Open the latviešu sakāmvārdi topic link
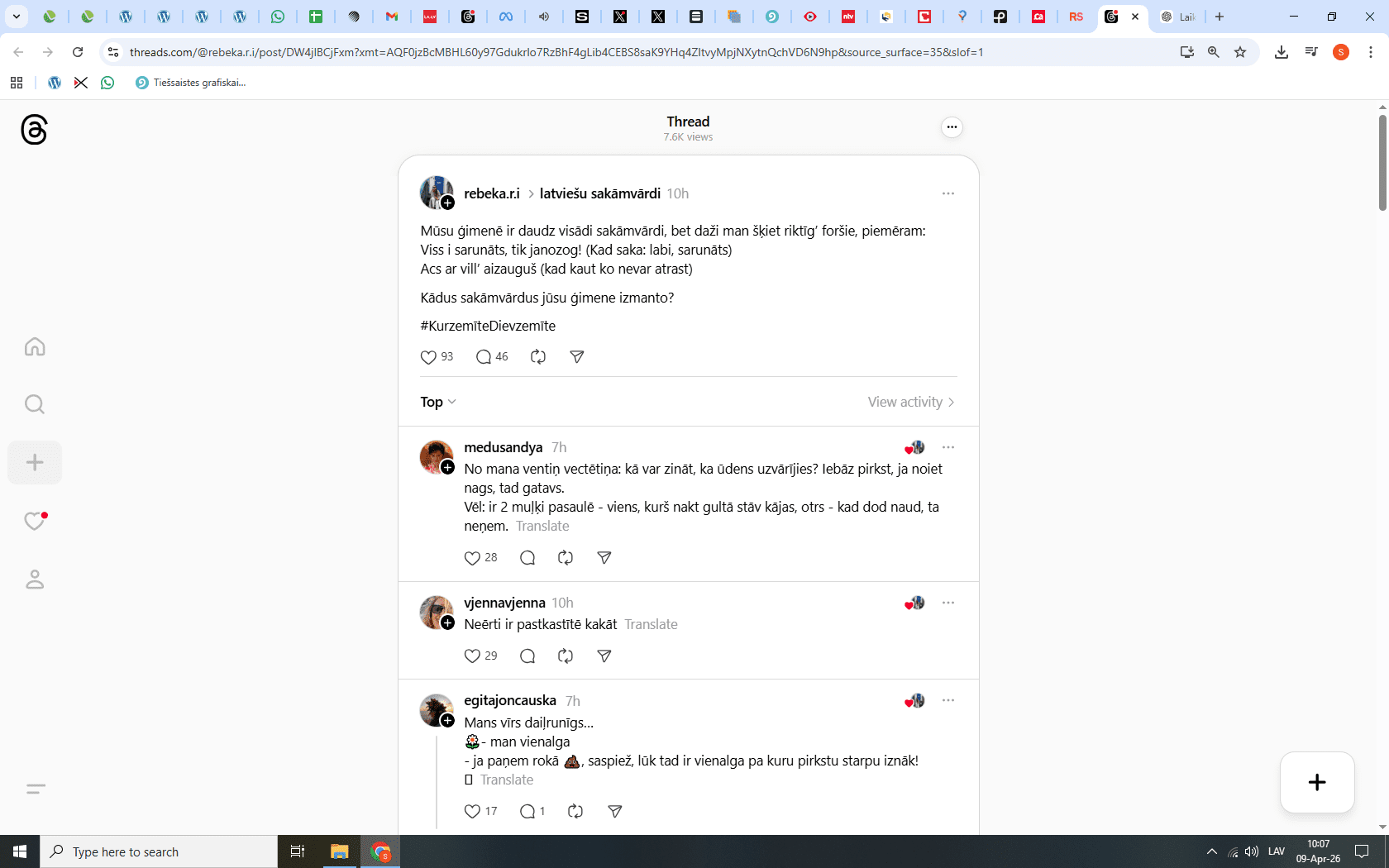Viewport: 1389px width, 868px height. coord(599,193)
